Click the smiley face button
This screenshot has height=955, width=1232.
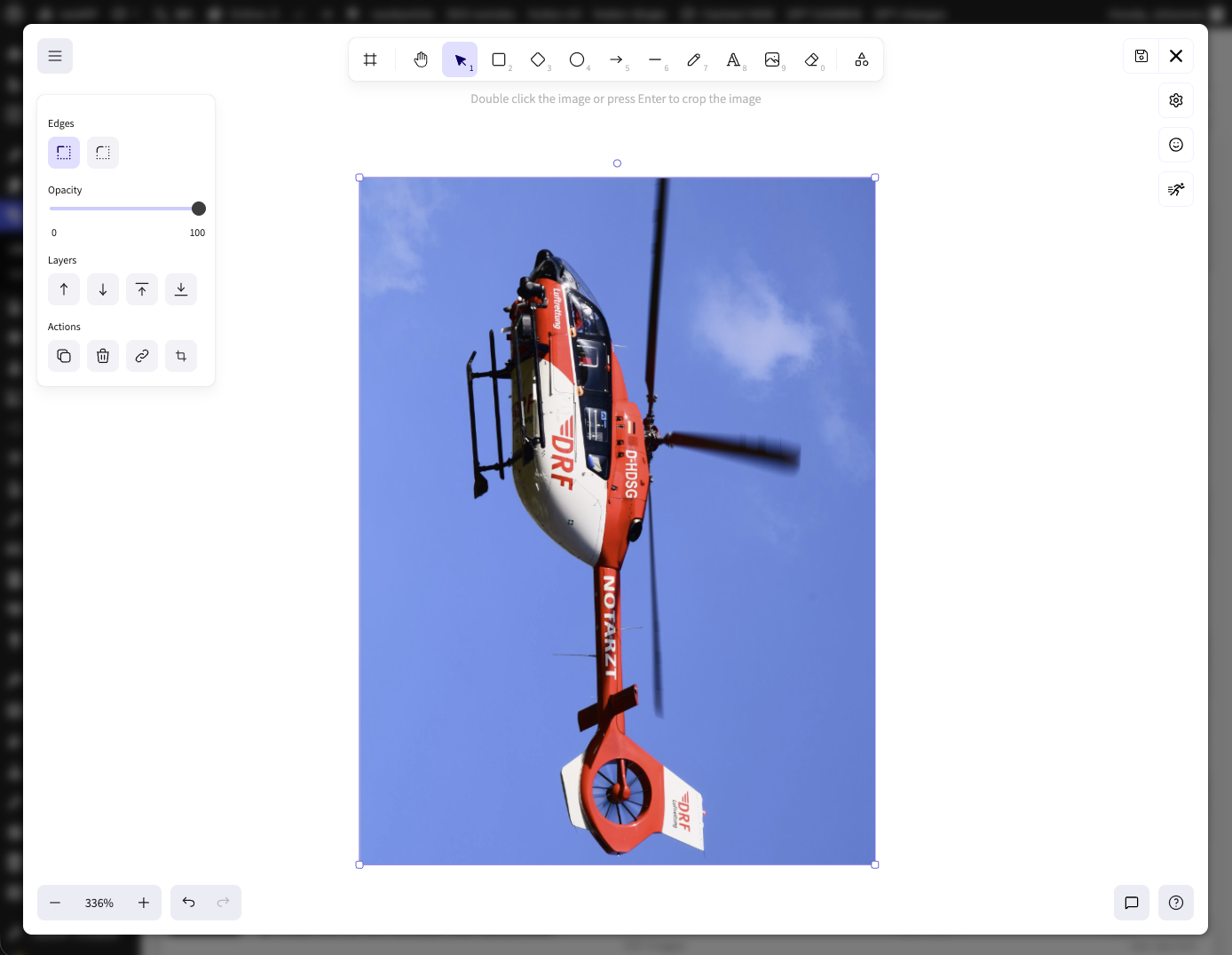[1176, 145]
